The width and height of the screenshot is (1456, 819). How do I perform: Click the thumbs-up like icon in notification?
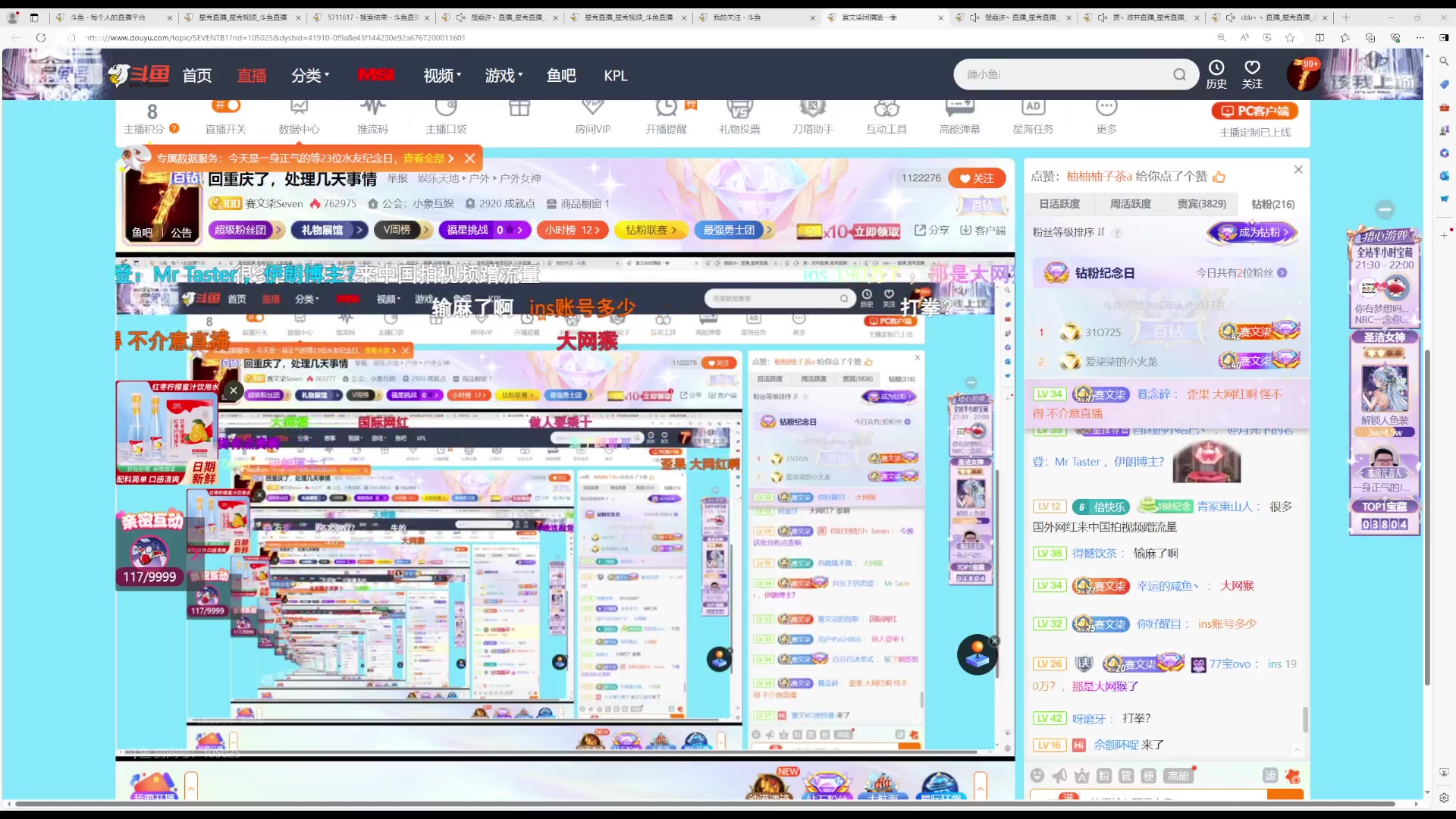click(1219, 177)
